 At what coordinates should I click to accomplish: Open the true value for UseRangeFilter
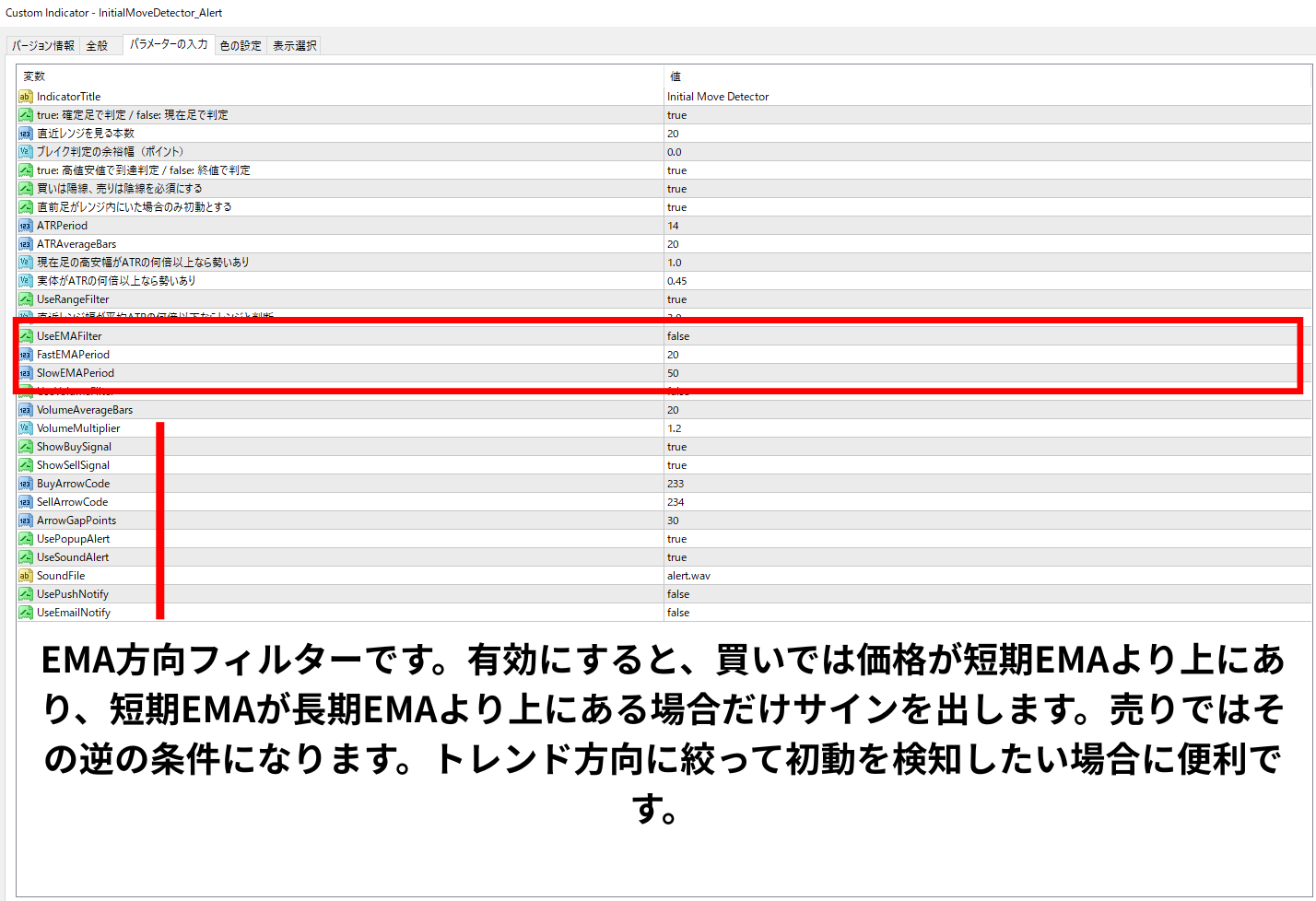(677, 299)
